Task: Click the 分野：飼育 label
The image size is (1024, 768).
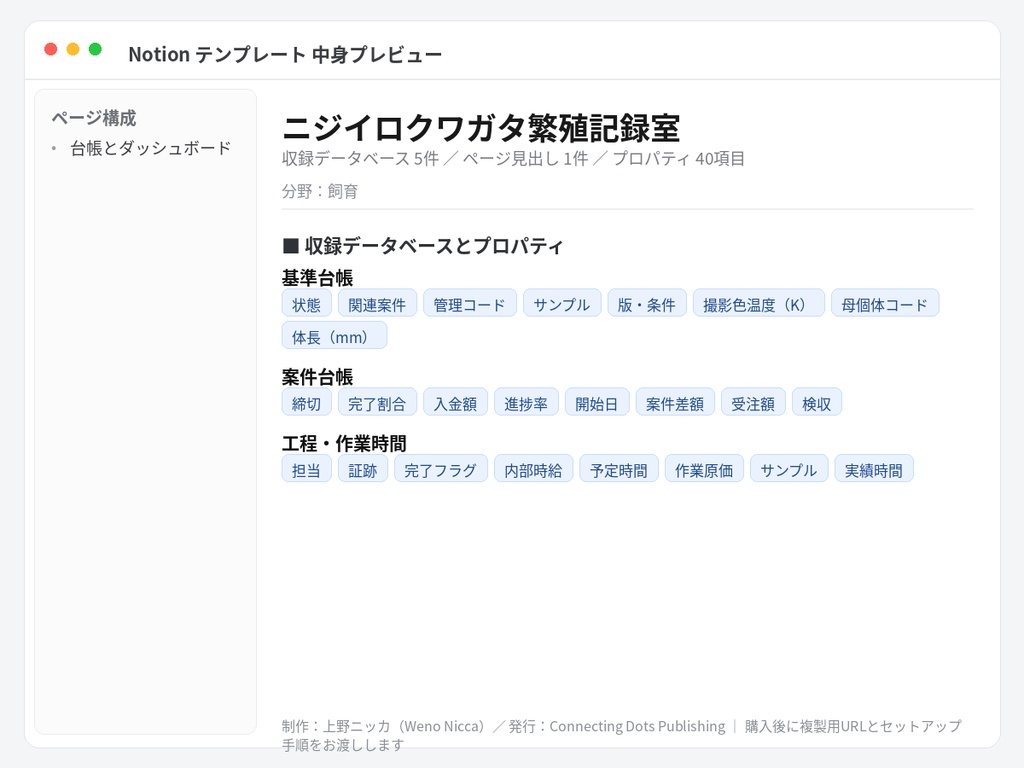Action: coord(320,191)
